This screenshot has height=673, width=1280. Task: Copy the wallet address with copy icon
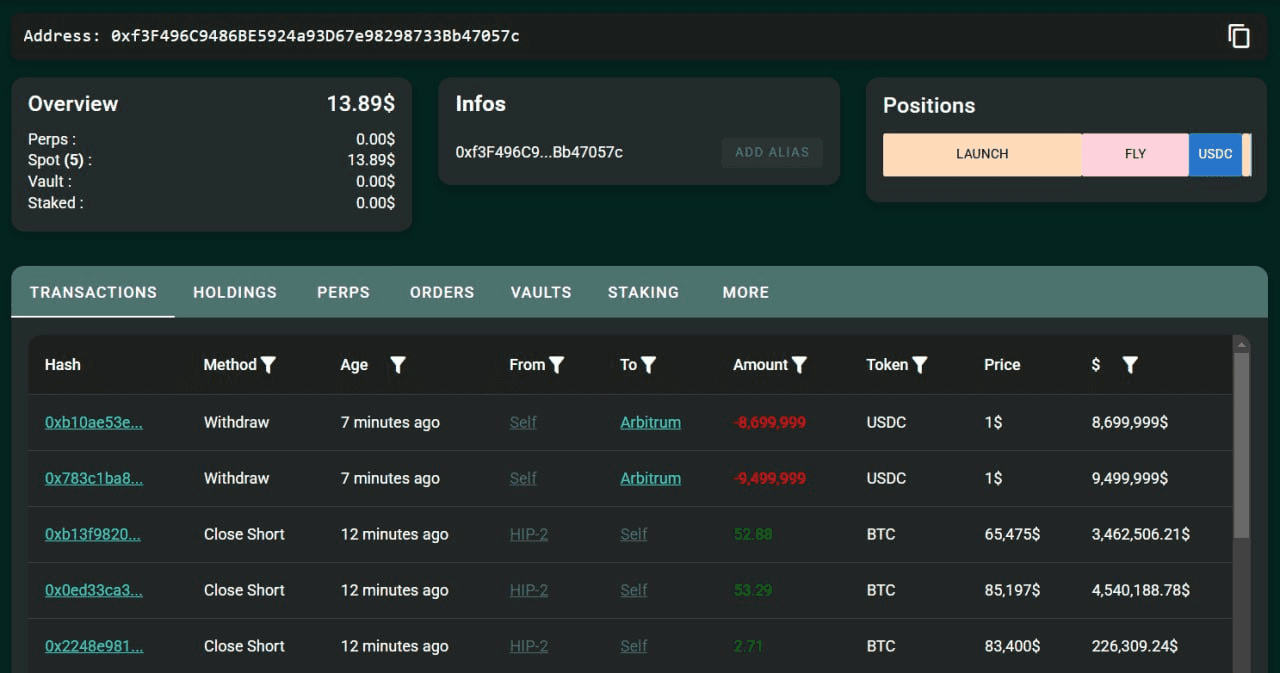[1239, 36]
